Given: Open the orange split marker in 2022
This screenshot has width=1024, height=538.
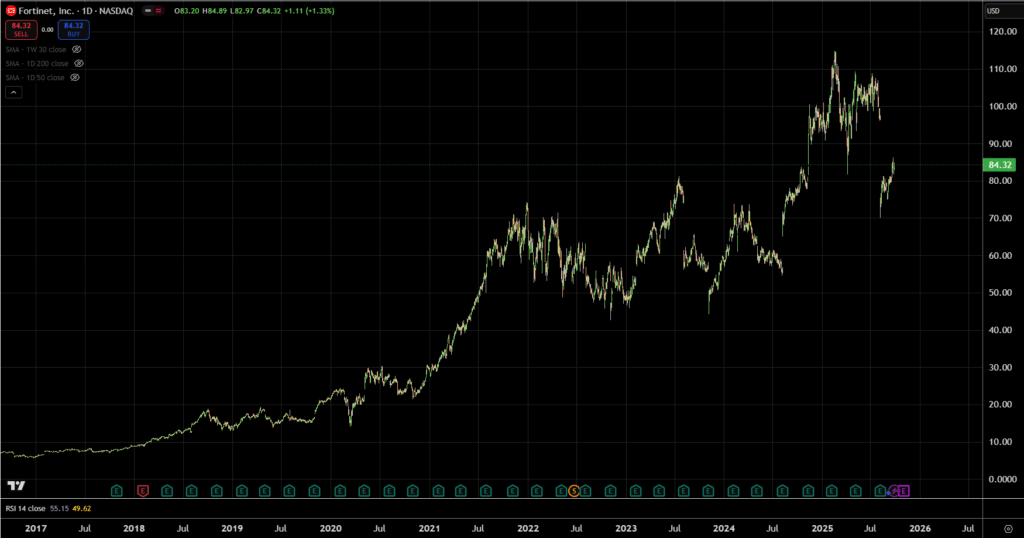Looking at the screenshot, I should pos(573,490).
